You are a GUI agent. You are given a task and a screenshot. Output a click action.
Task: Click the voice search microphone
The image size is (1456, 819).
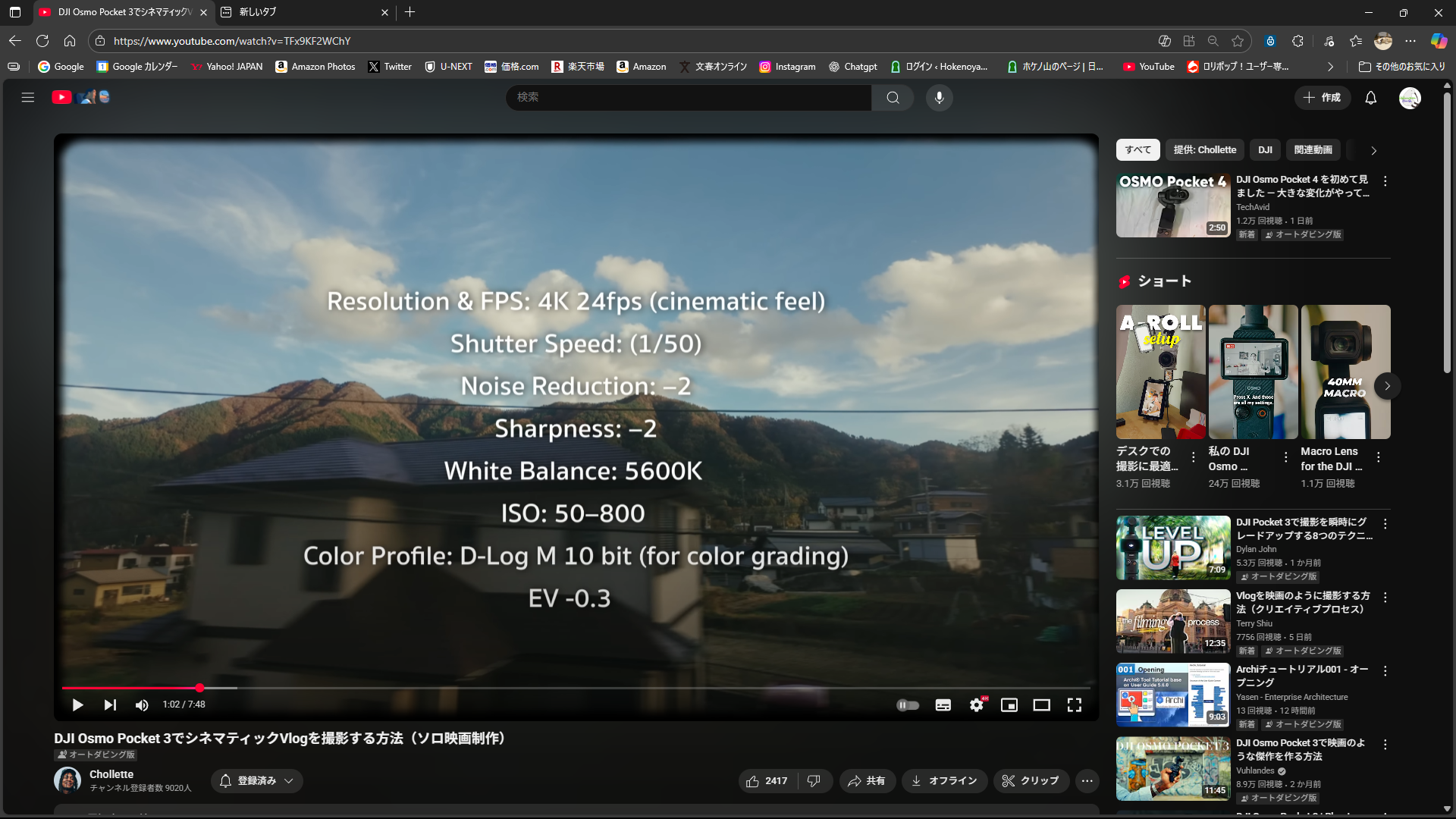click(x=939, y=98)
